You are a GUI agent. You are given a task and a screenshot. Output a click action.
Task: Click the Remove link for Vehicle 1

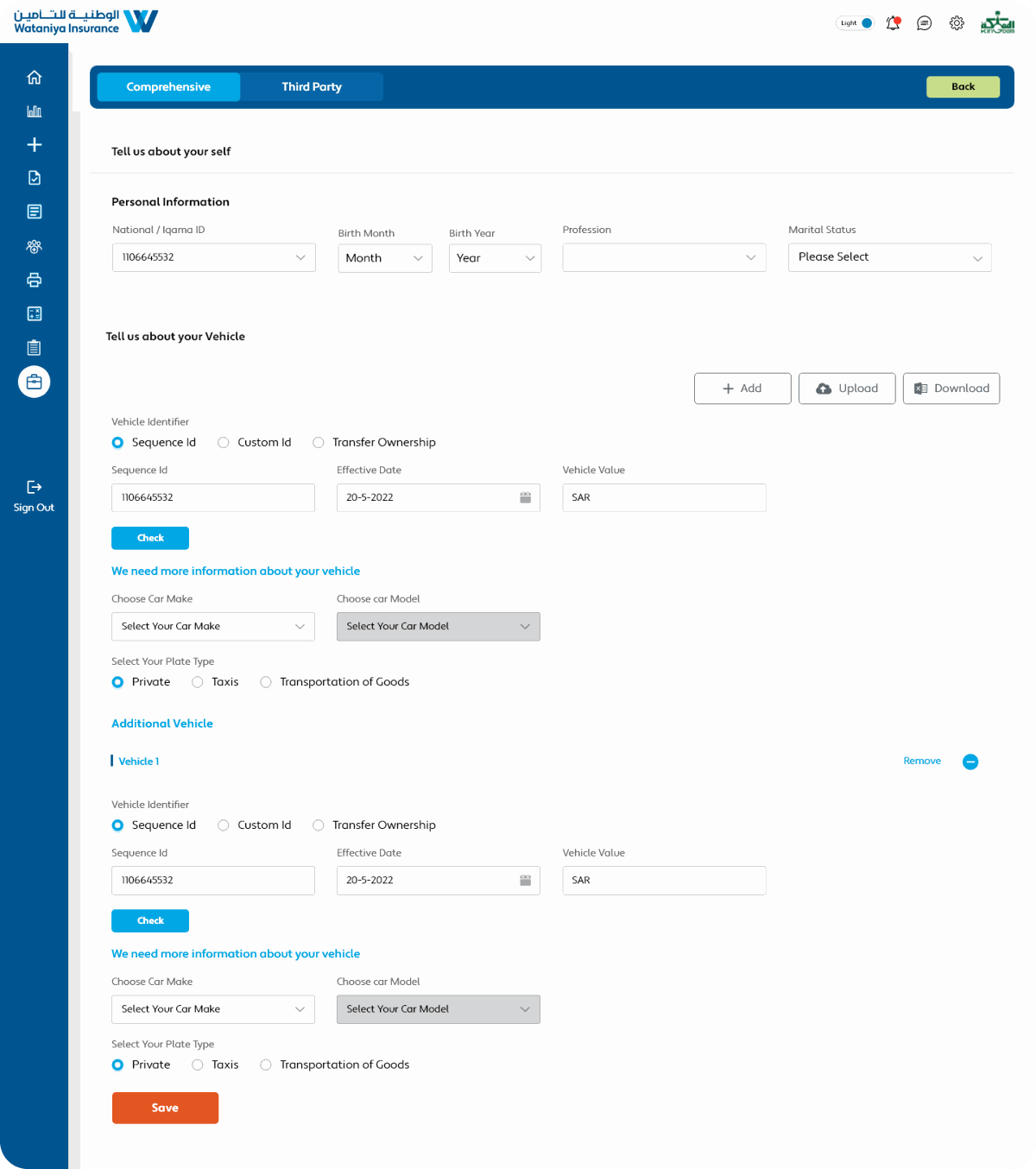(x=922, y=761)
